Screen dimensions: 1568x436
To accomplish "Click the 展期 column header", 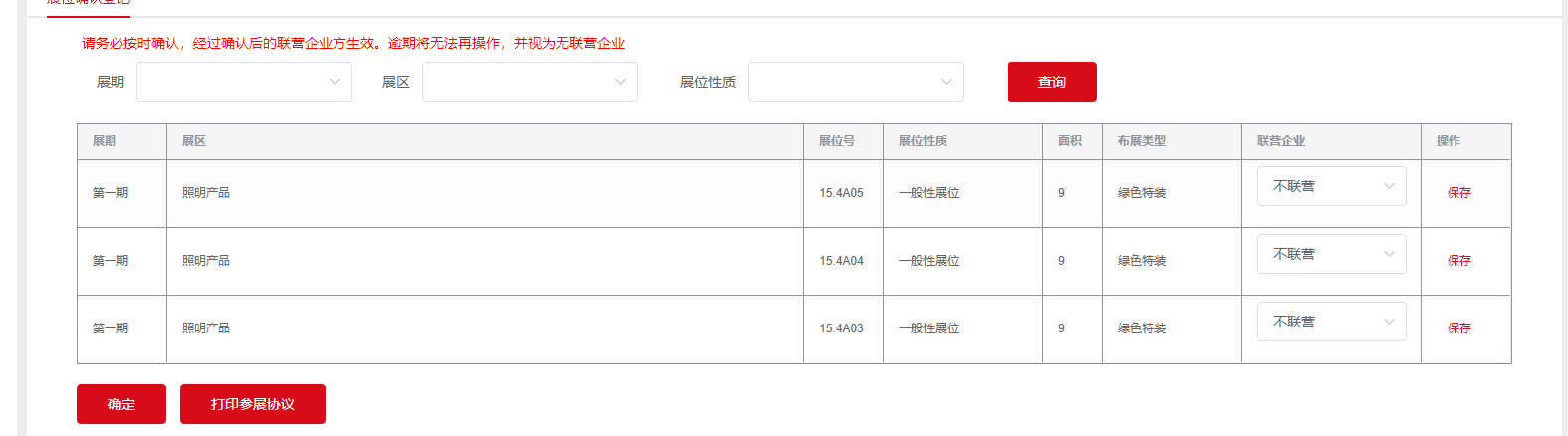I will [105, 141].
